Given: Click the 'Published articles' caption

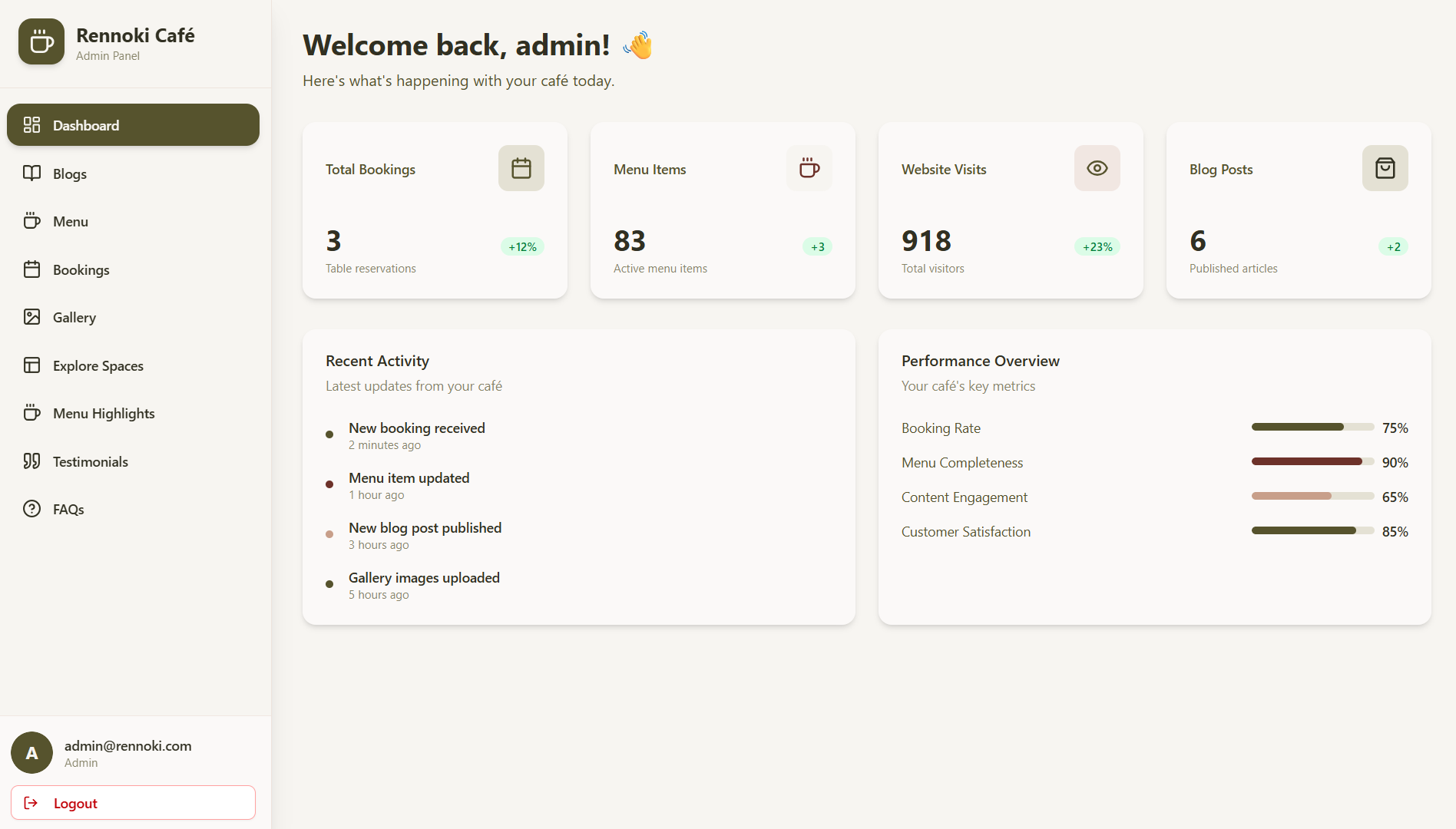Looking at the screenshot, I should click(x=1233, y=269).
